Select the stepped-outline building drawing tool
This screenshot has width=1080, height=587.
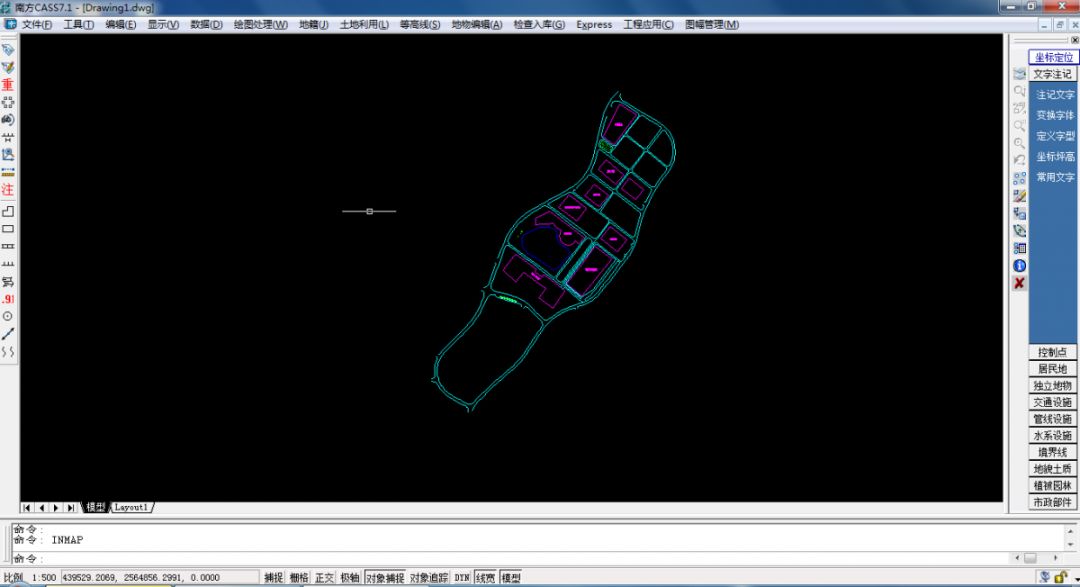tap(8, 212)
